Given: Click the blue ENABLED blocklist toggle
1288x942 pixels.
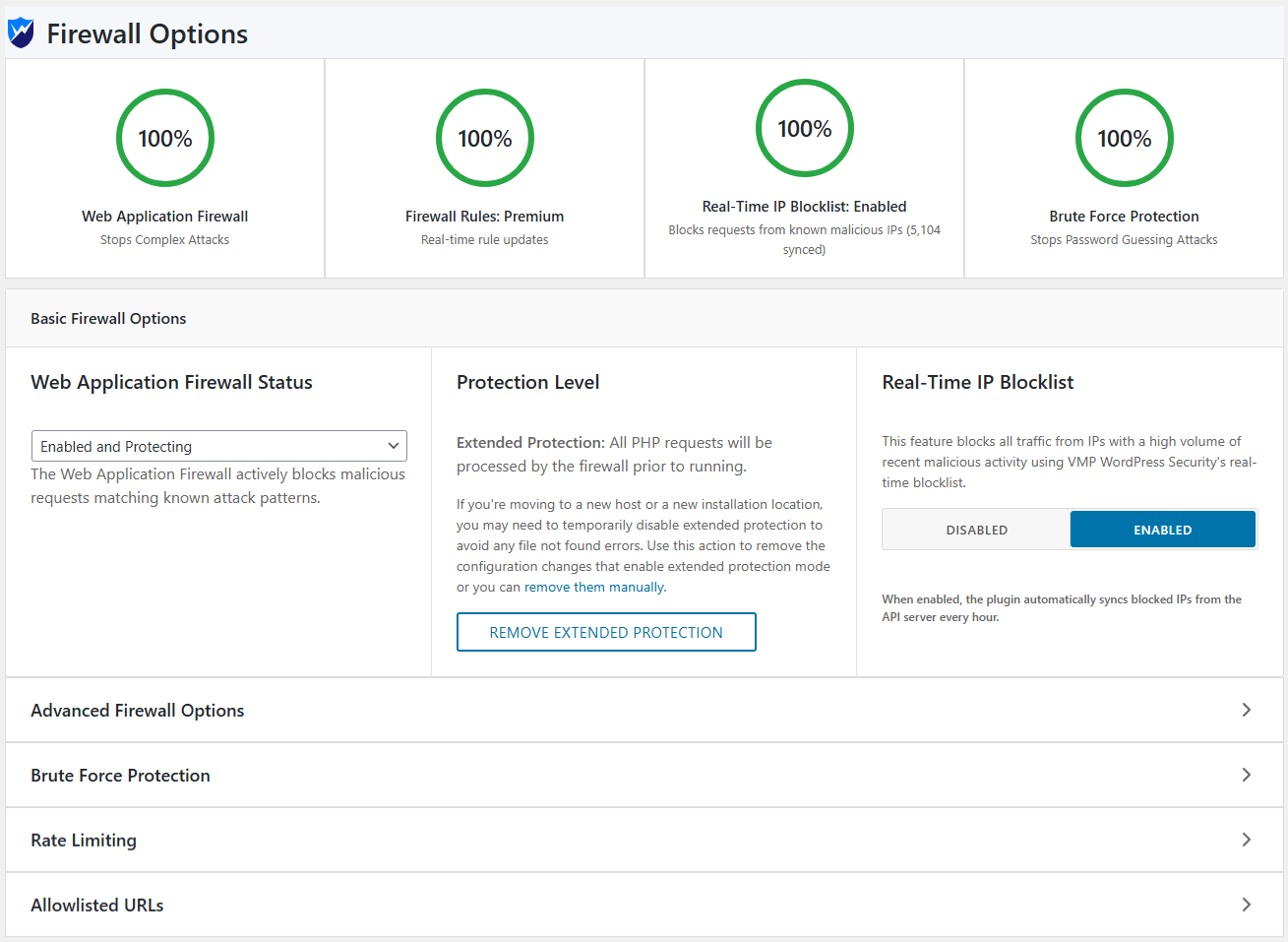Looking at the screenshot, I should (1162, 529).
